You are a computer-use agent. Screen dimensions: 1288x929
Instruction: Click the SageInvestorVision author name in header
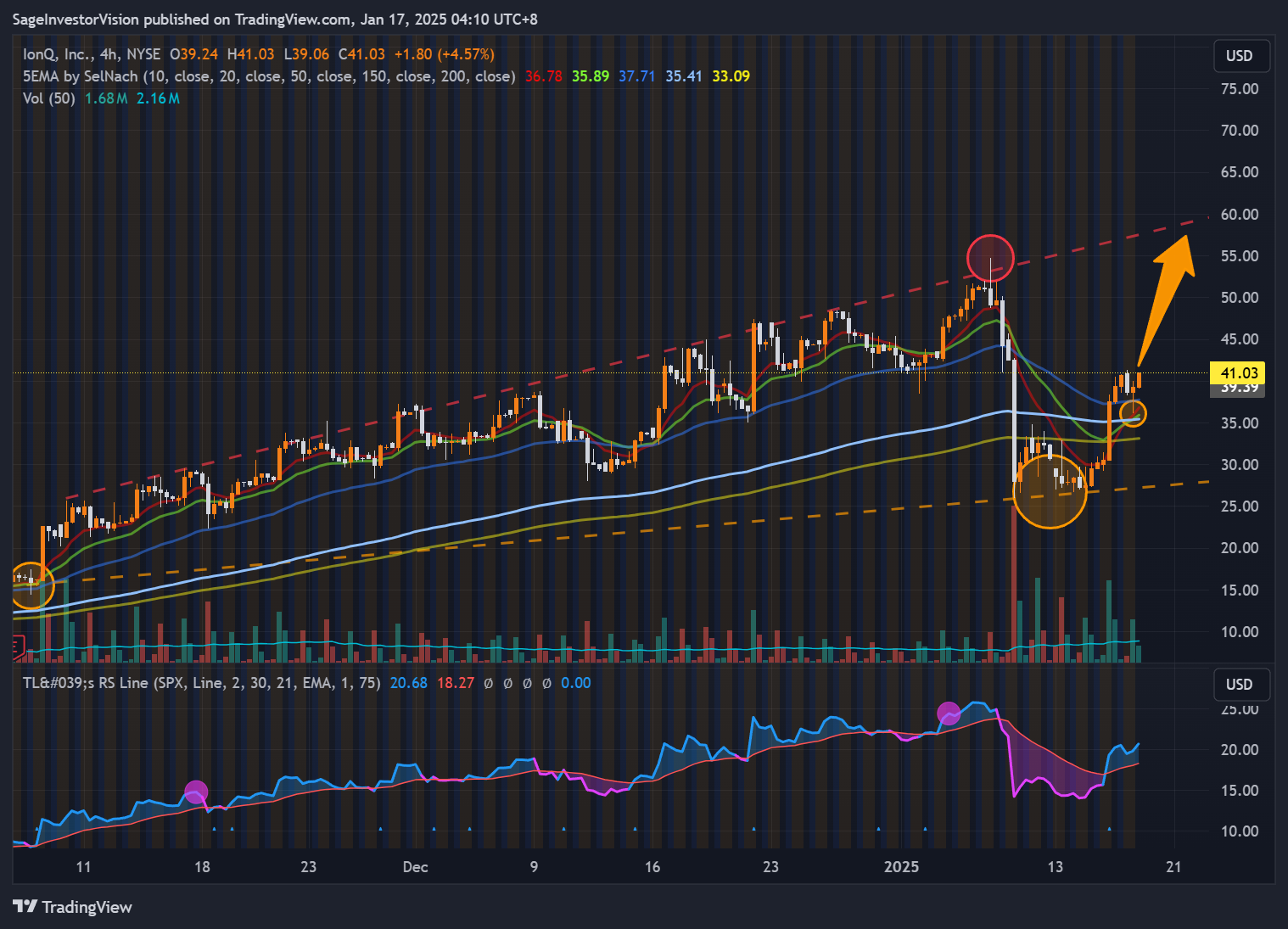tap(76, 19)
